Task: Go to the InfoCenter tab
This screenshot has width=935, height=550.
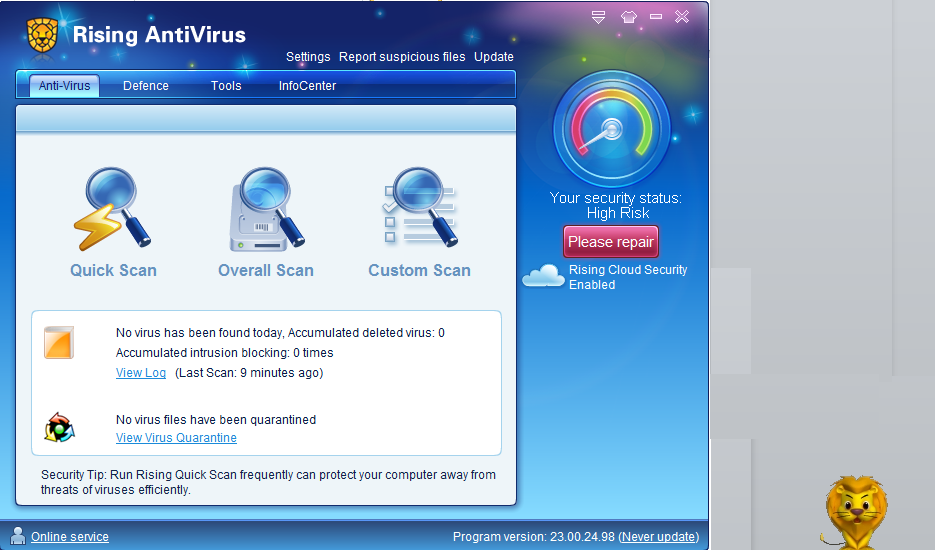Action: coord(307,86)
